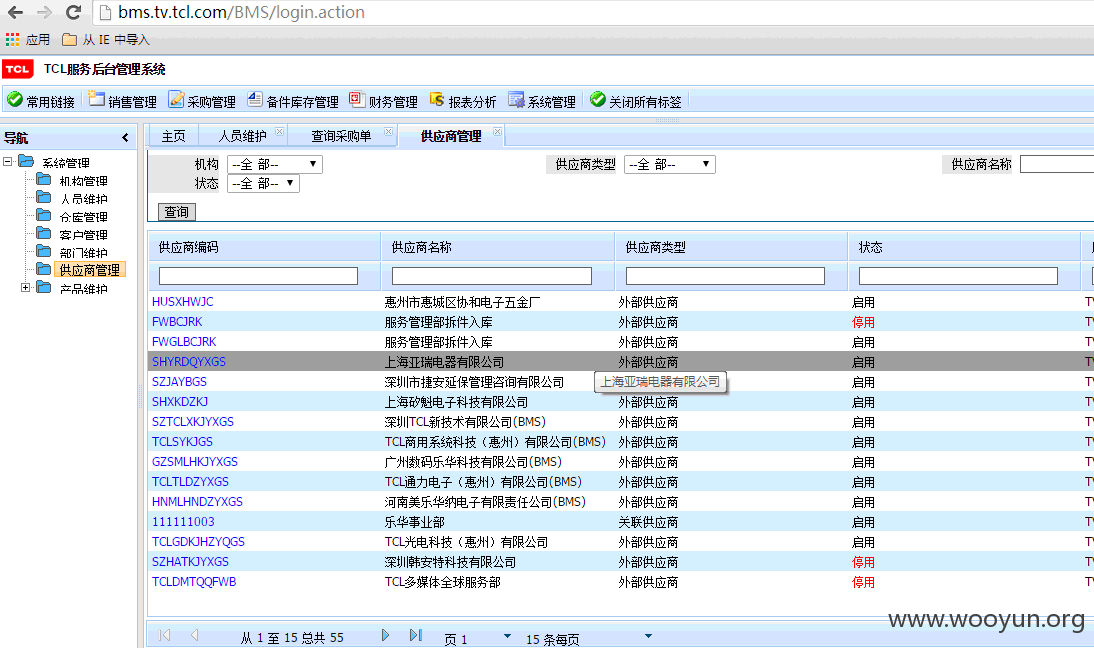Close the 查询采购单 tab
Viewport: 1094px width, 648px height.
click(389, 131)
